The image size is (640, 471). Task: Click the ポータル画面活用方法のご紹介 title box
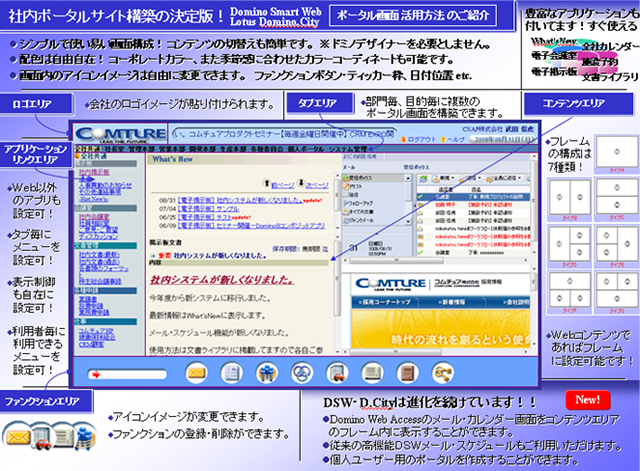pos(413,16)
